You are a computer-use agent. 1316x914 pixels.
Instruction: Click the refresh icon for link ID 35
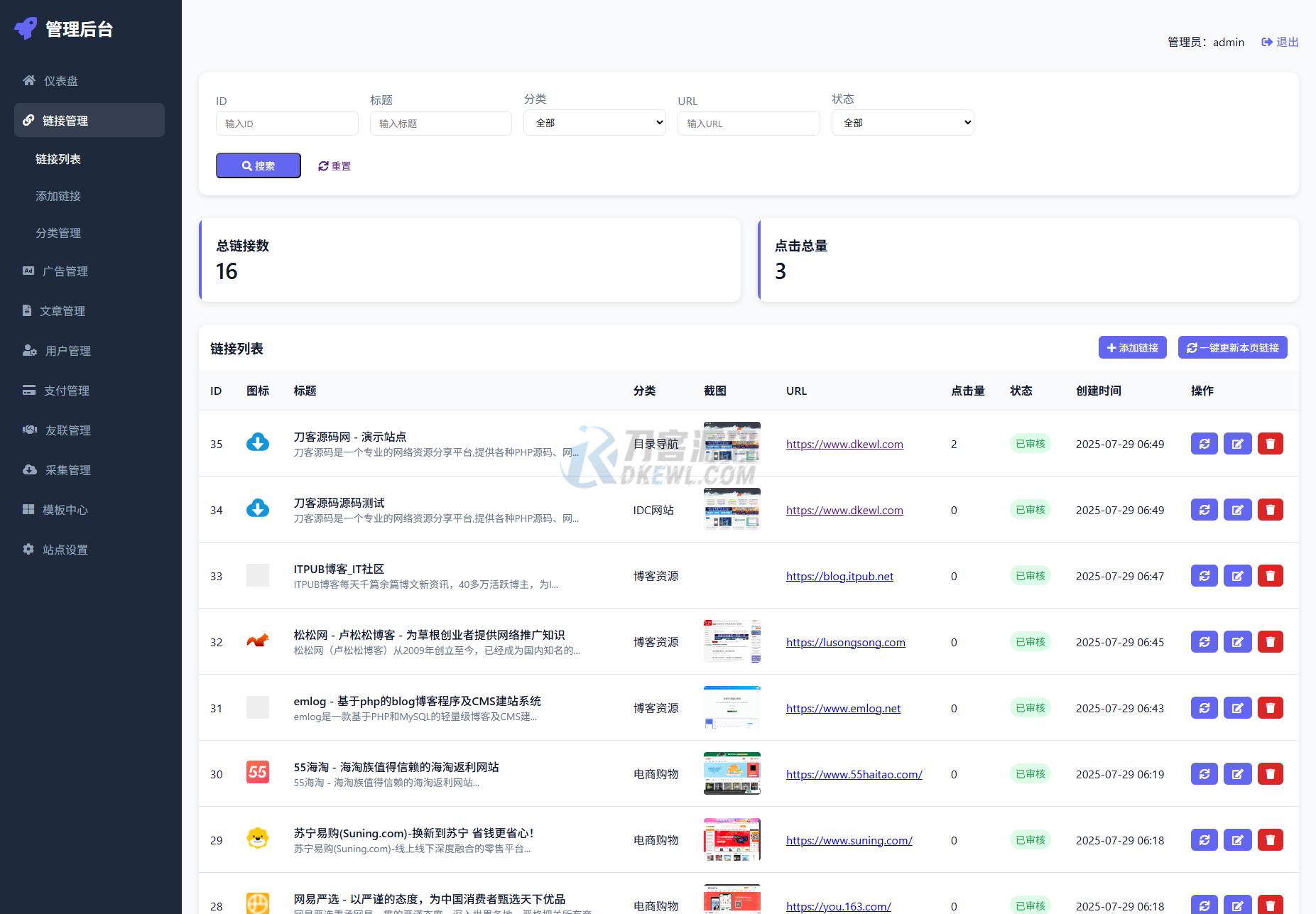tap(1204, 443)
